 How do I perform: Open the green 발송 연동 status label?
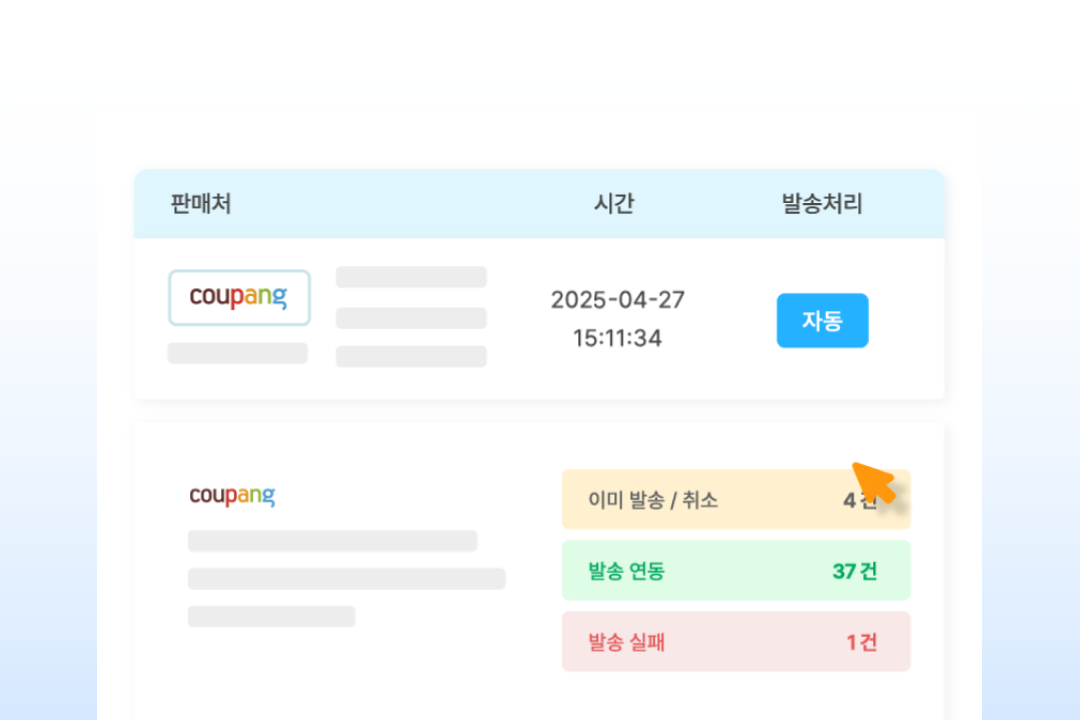(x=627, y=571)
